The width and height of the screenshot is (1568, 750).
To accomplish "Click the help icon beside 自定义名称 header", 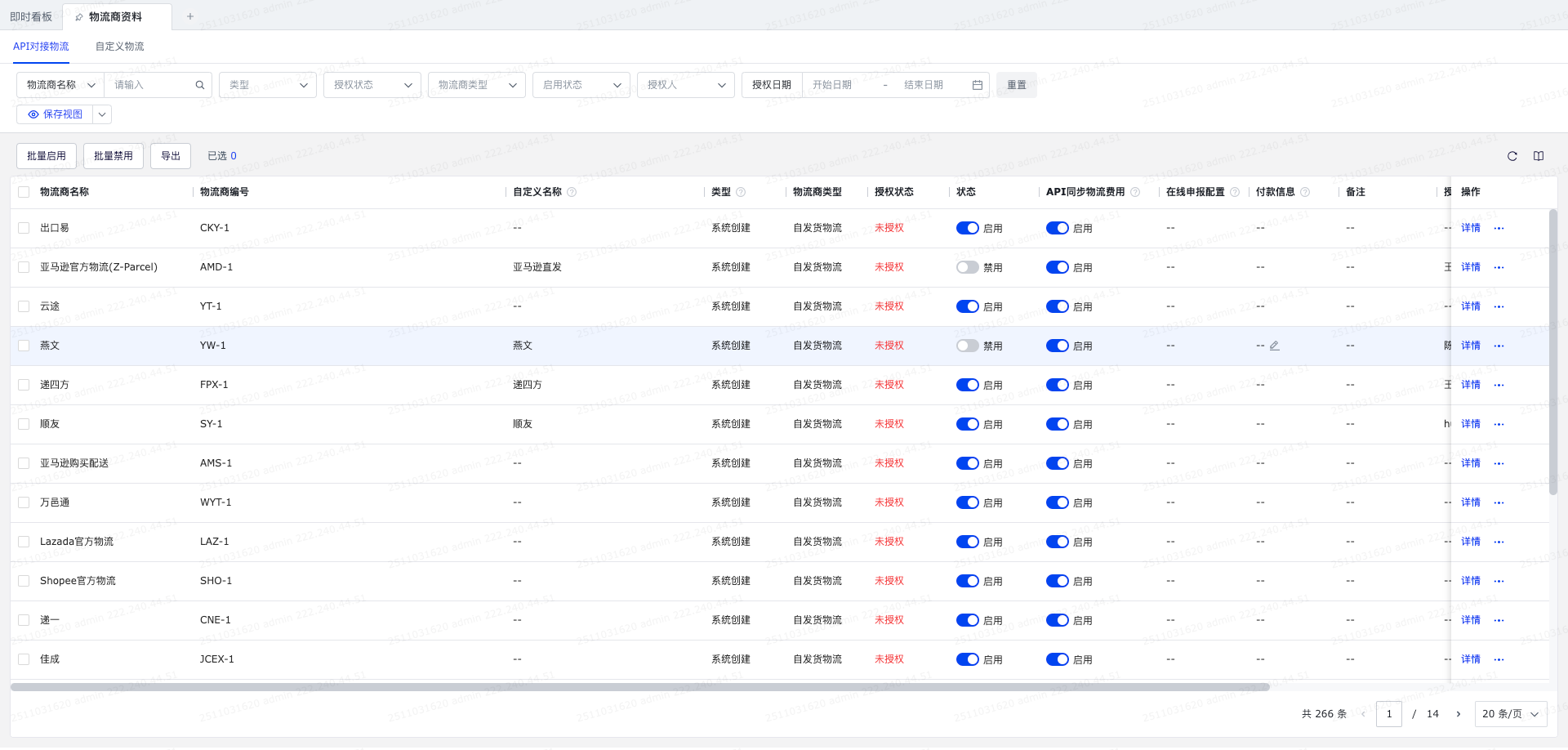I will pos(572,192).
